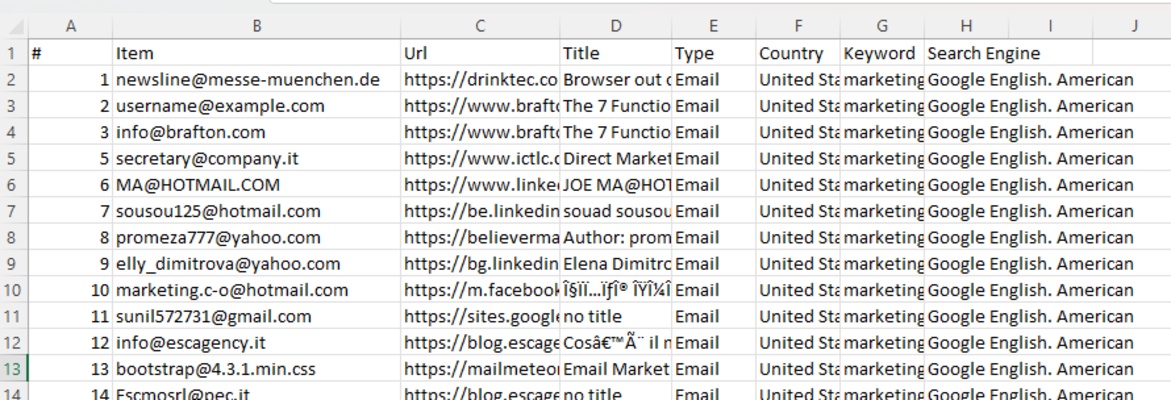Click the marketing keyword cell in row 8
The height and width of the screenshot is (400, 1171).
click(882, 237)
